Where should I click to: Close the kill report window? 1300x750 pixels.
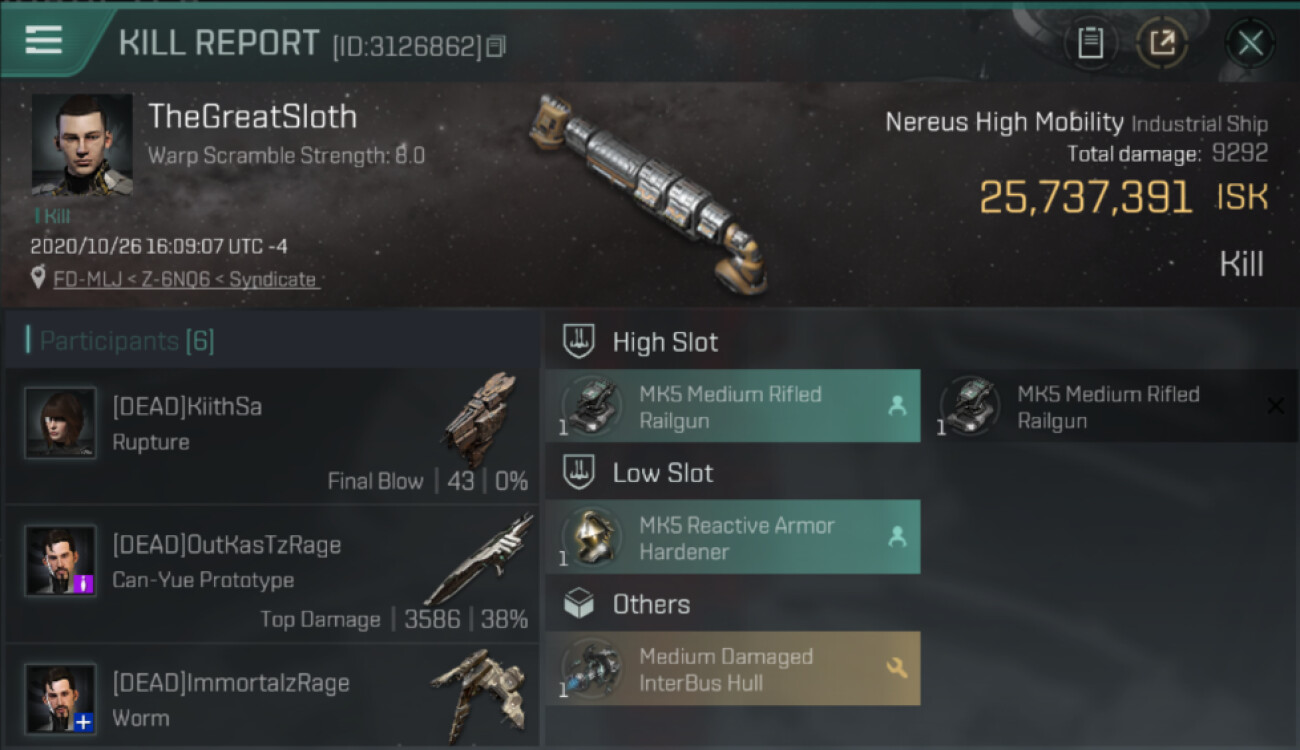point(1250,43)
